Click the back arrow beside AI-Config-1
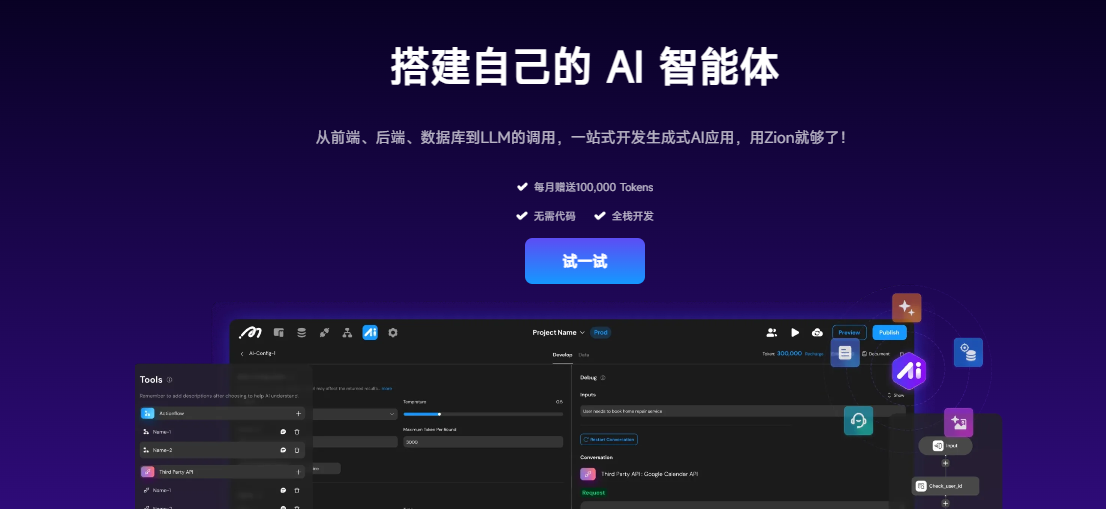 click(x=242, y=353)
